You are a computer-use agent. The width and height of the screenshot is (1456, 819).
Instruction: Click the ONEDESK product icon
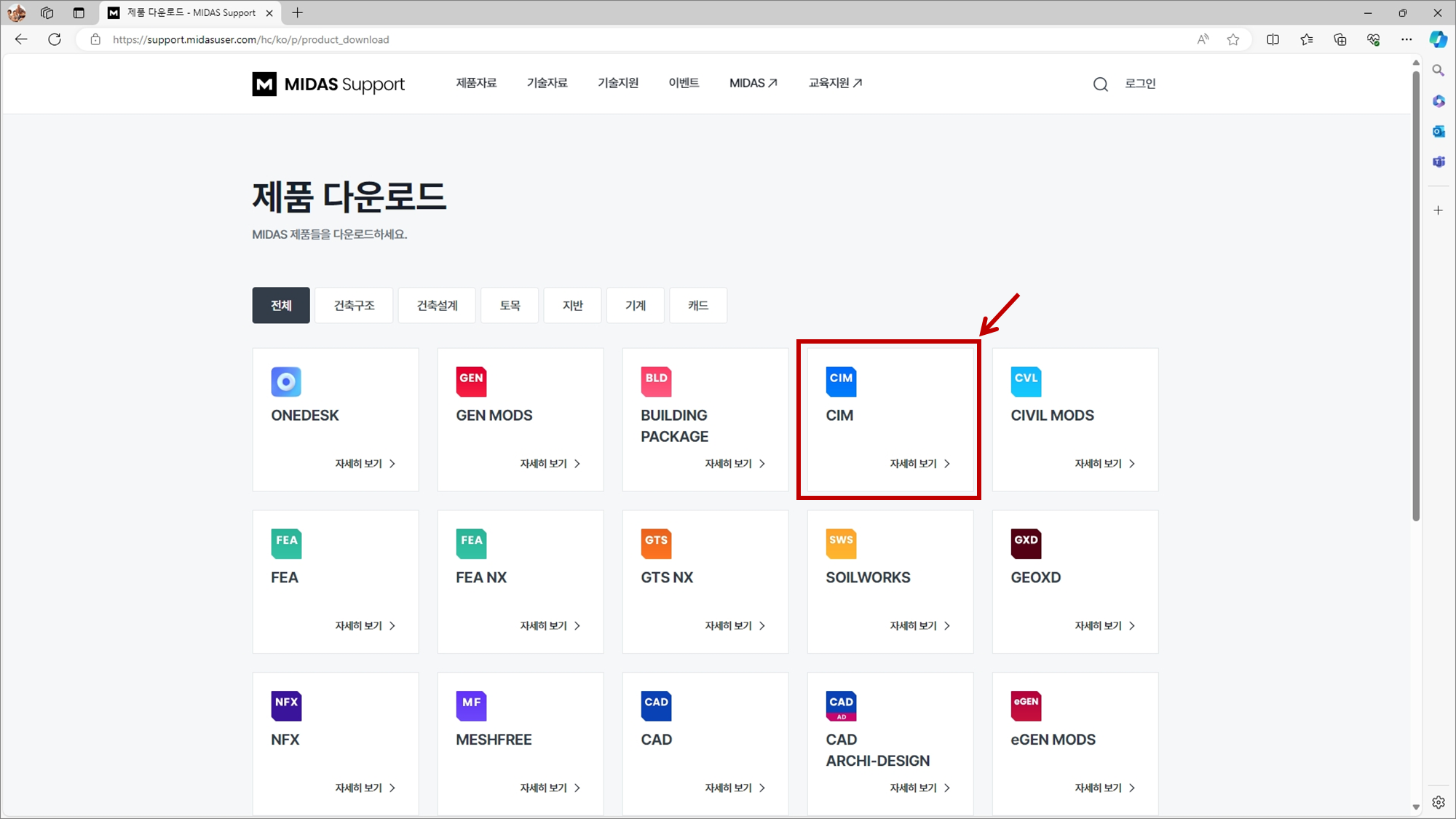pos(286,381)
